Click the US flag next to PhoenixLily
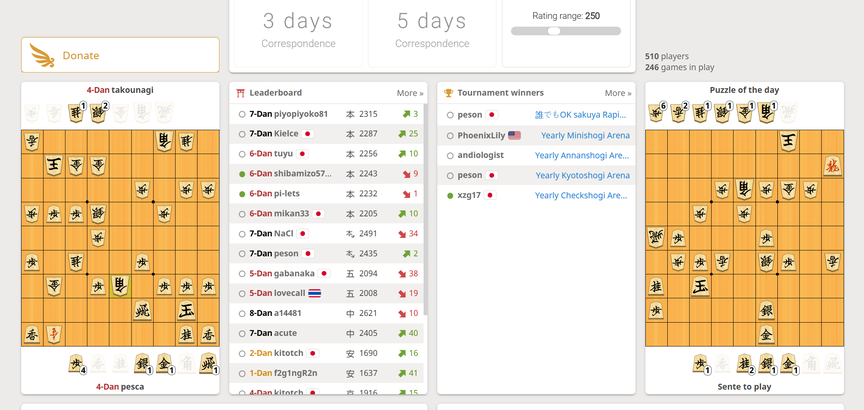This screenshot has height=410, width=864. pyautogui.click(x=514, y=135)
